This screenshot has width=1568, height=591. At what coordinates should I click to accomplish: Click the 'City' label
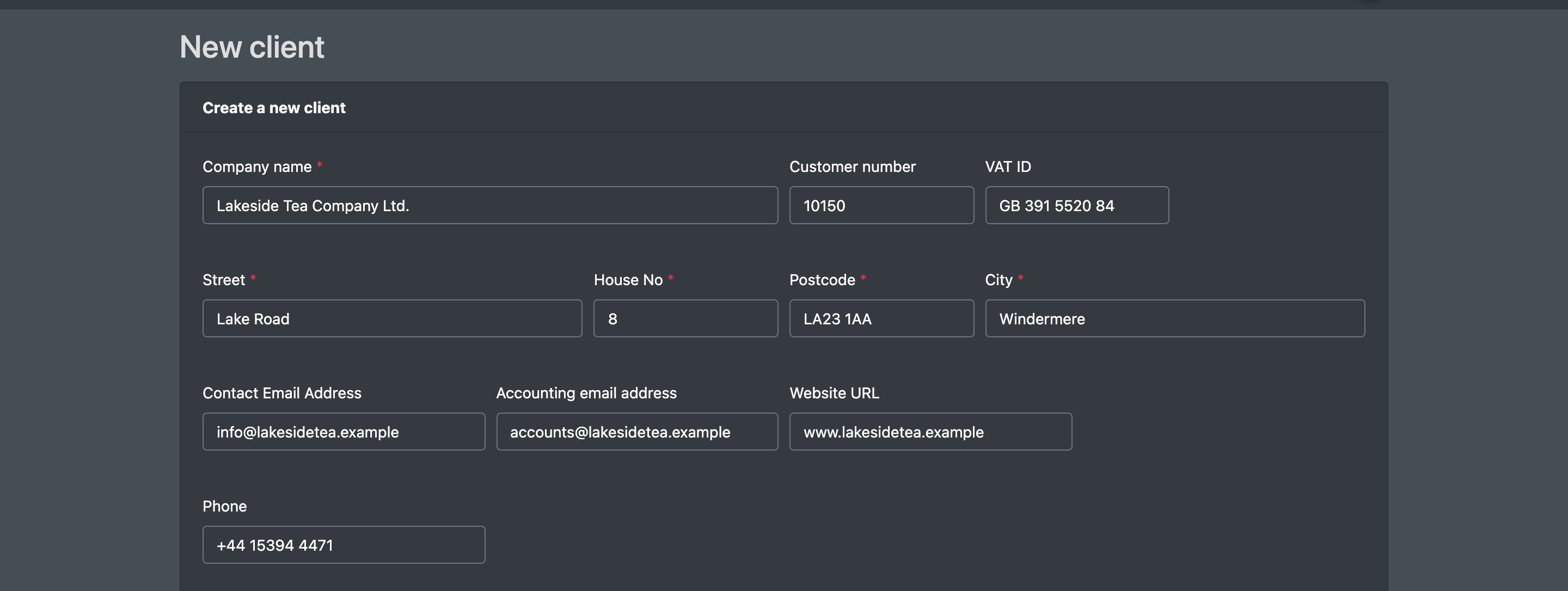coord(999,280)
